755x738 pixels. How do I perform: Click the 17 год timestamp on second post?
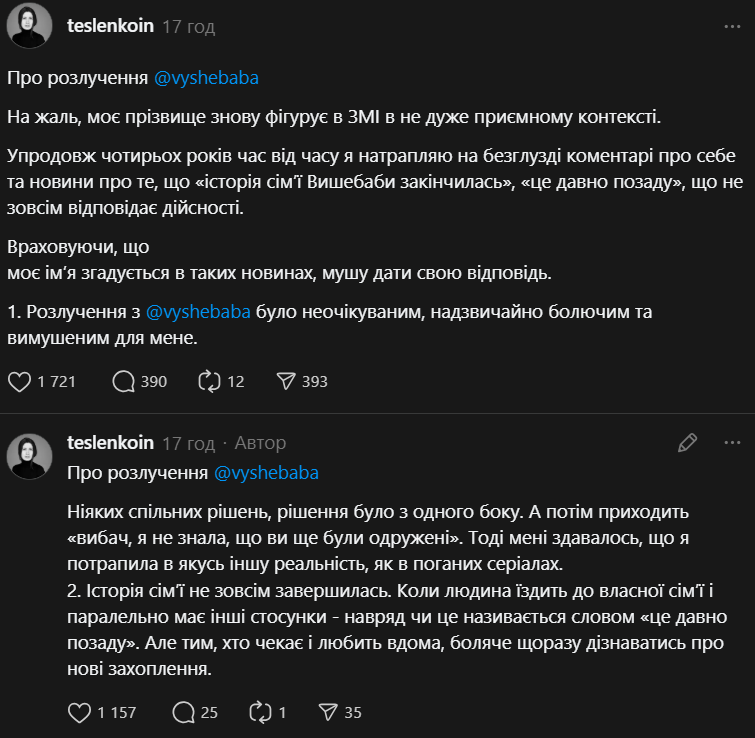coord(188,442)
